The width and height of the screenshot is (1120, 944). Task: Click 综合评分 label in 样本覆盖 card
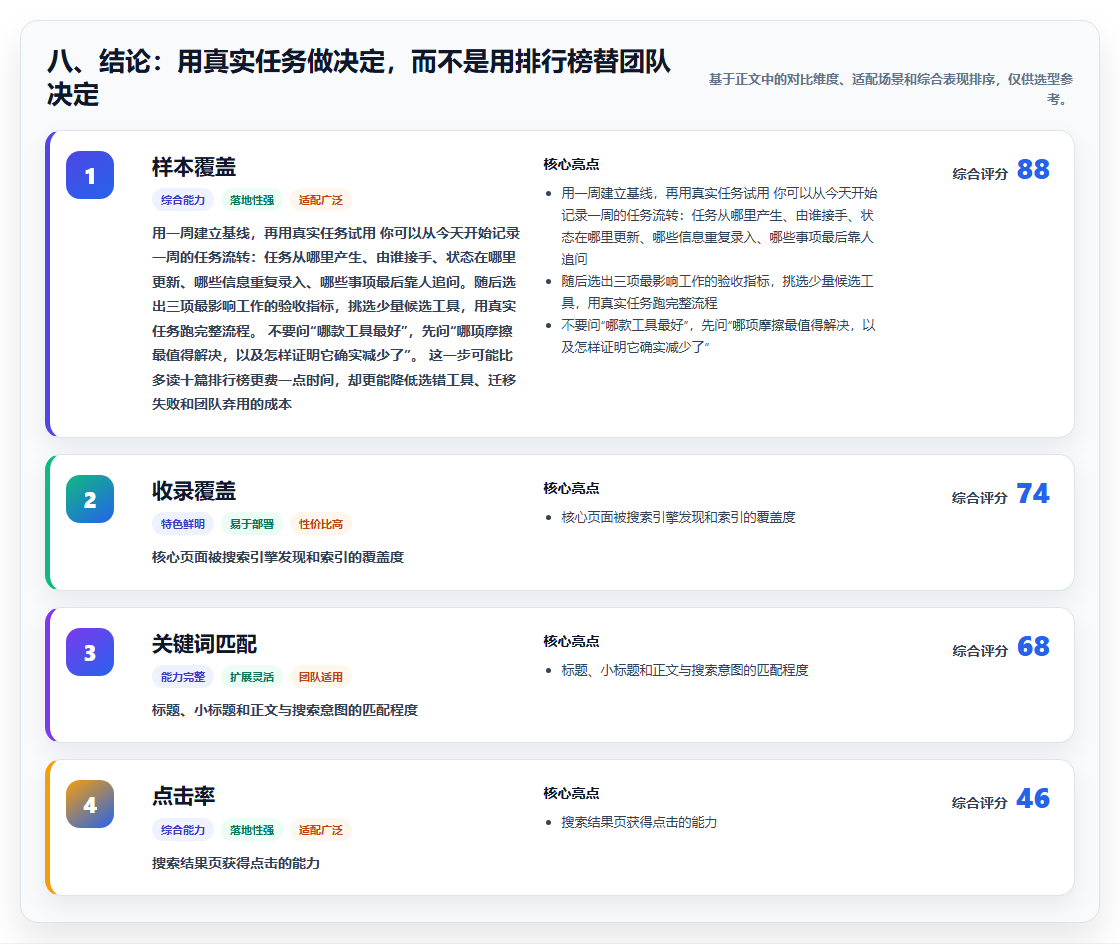click(980, 174)
